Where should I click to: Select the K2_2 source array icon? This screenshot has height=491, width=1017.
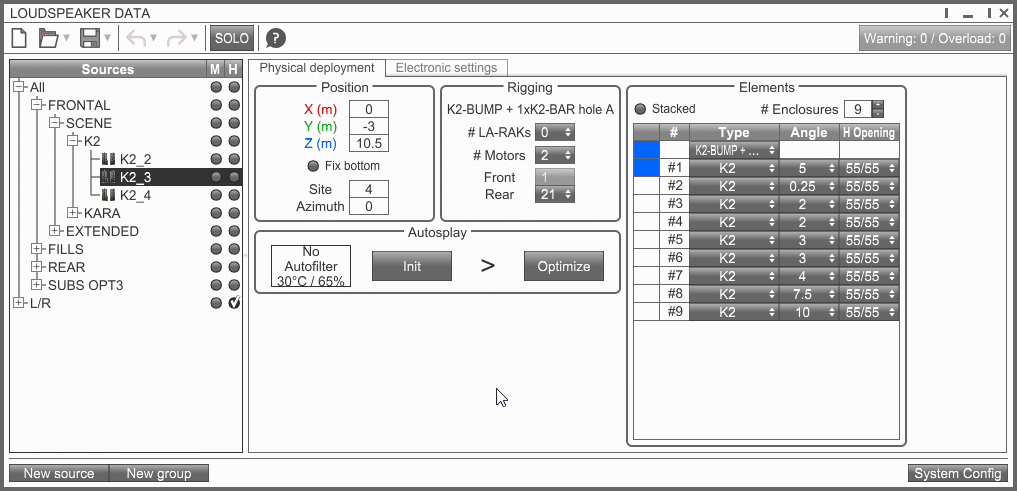[x=110, y=159]
